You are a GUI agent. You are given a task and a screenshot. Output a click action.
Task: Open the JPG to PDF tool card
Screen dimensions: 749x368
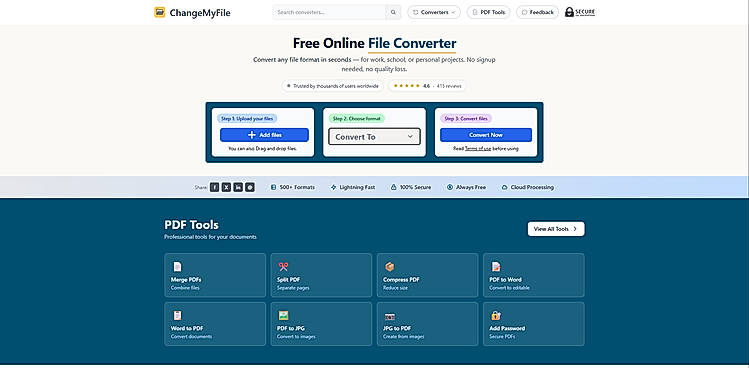[427, 324]
